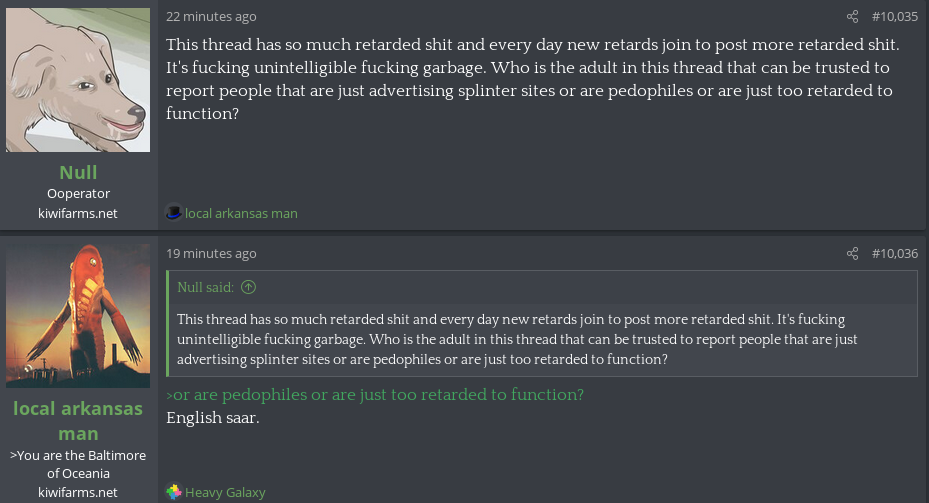
Task: Click the share icon on post #10,035
Action: [x=852, y=16]
